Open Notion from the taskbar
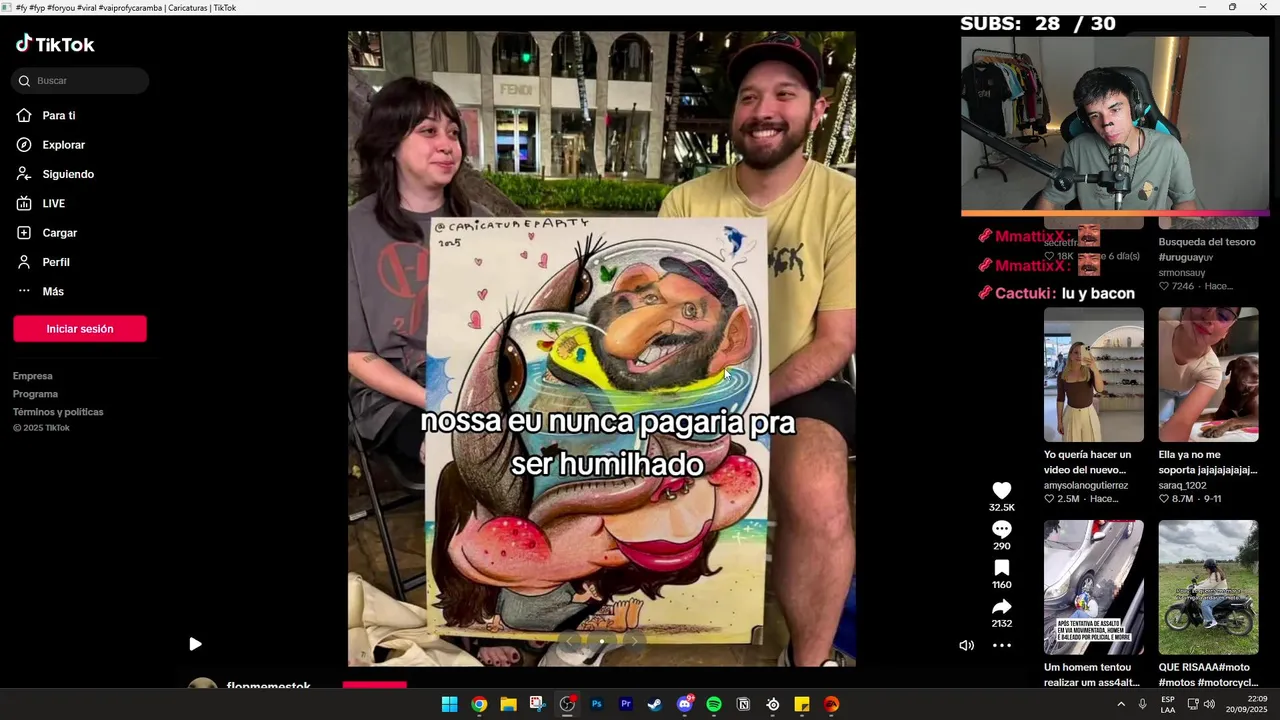This screenshot has width=1280, height=720. click(x=743, y=704)
